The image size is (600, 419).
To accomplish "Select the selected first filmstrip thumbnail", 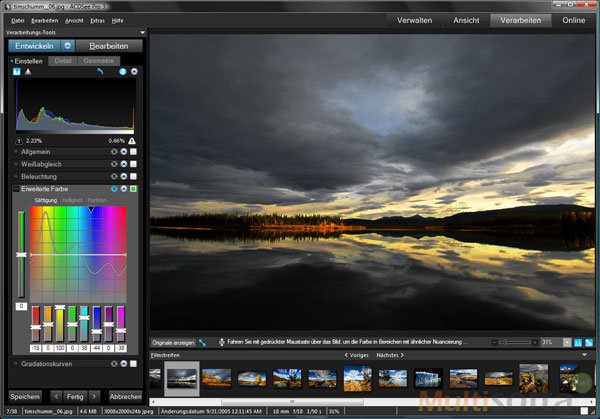I will click(x=181, y=377).
